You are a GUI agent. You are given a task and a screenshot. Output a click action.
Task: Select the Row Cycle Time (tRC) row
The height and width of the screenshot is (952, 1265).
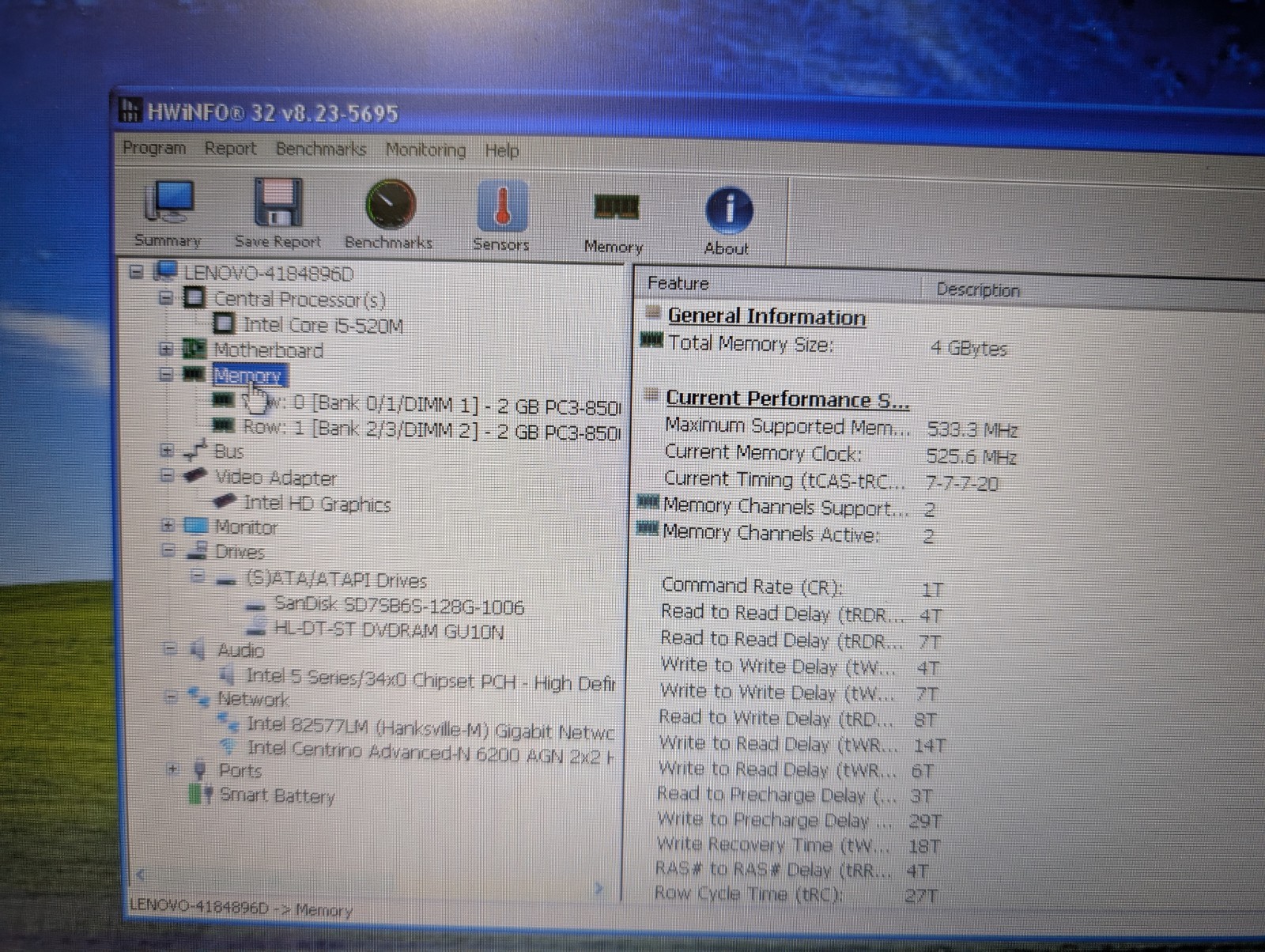tap(796, 894)
